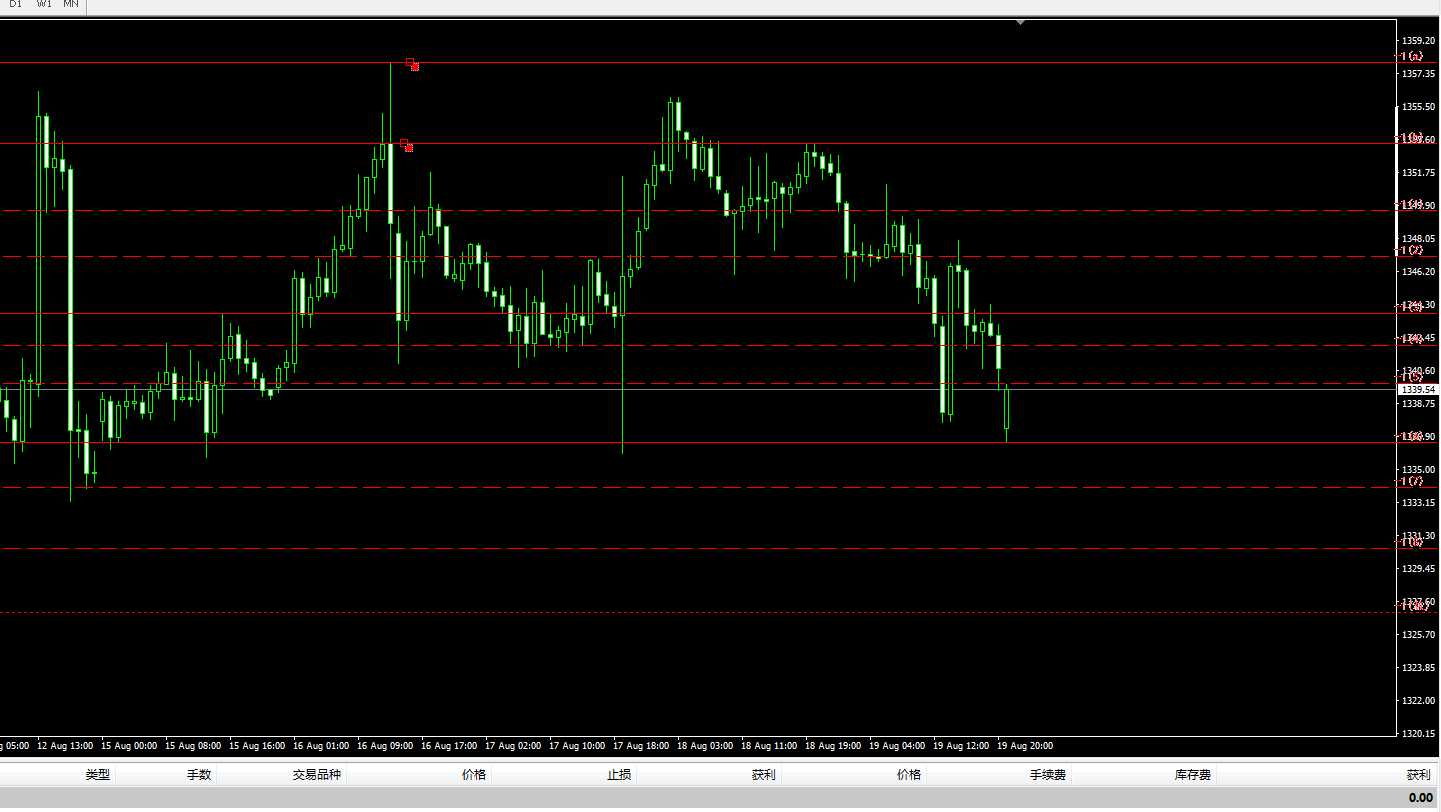The width and height of the screenshot is (1441, 812).
Task: Click the 12 Aug 13:00 time label
Action: click(65, 746)
